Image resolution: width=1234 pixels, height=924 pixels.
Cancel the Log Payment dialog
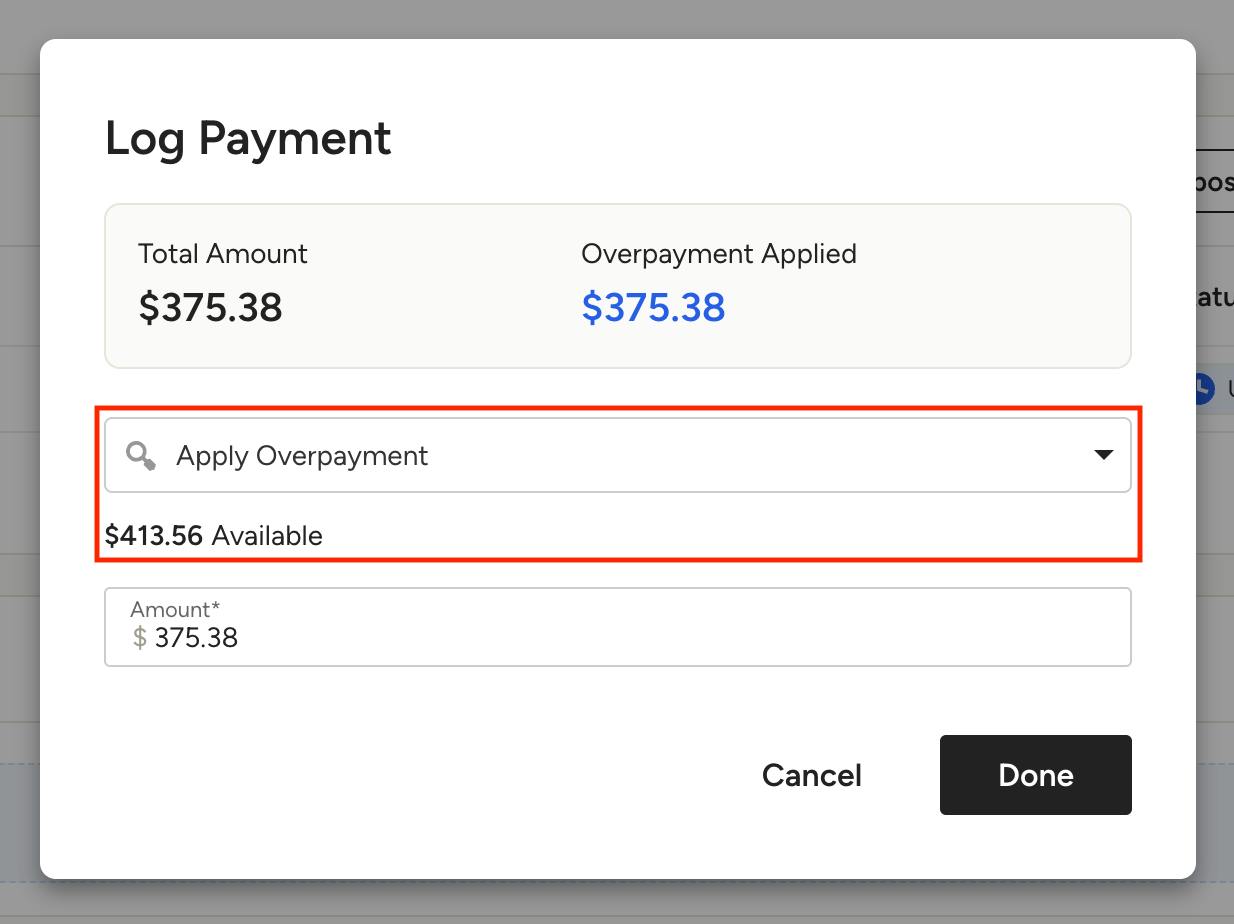[x=812, y=775]
